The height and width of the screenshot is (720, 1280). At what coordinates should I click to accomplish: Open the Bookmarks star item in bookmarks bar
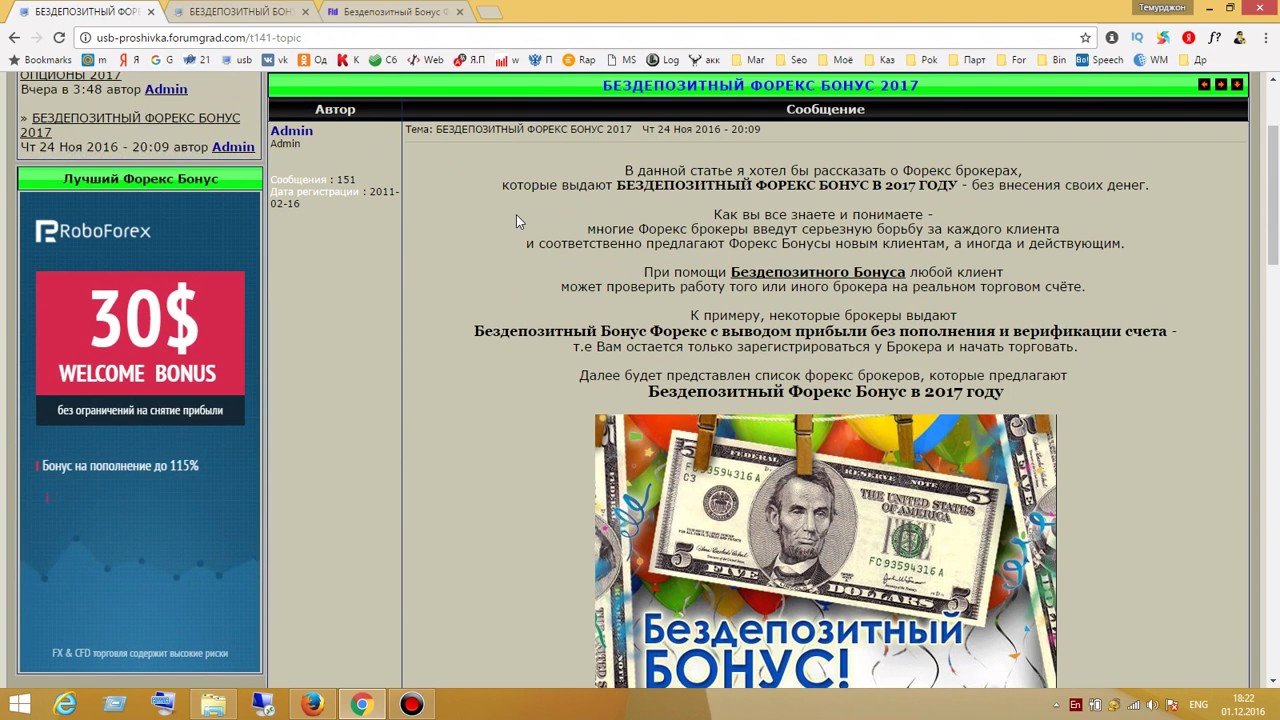pyautogui.click(x=40, y=60)
